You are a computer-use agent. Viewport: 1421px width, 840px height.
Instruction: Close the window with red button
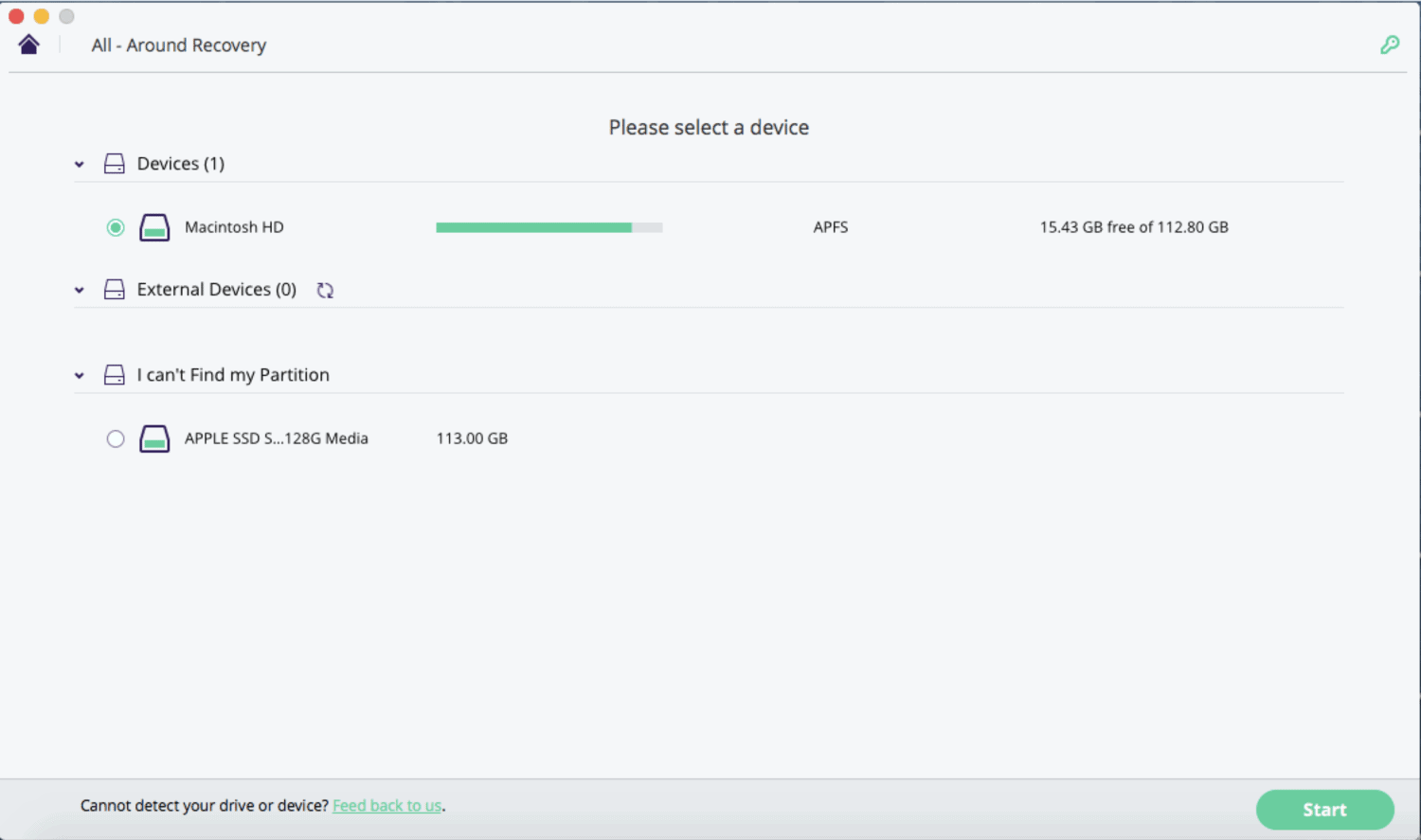coord(16,16)
